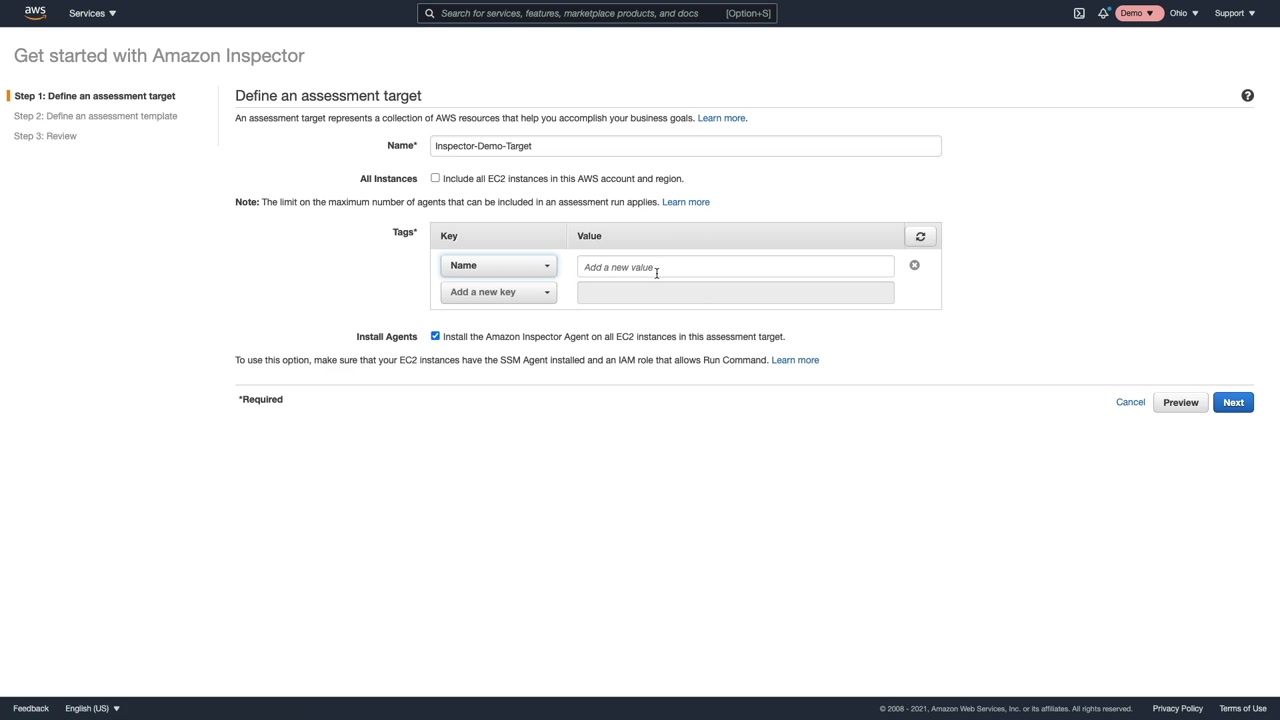The width and height of the screenshot is (1280, 720).
Task: Open the Ohio region selector
Action: pyautogui.click(x=1183, y=13)
